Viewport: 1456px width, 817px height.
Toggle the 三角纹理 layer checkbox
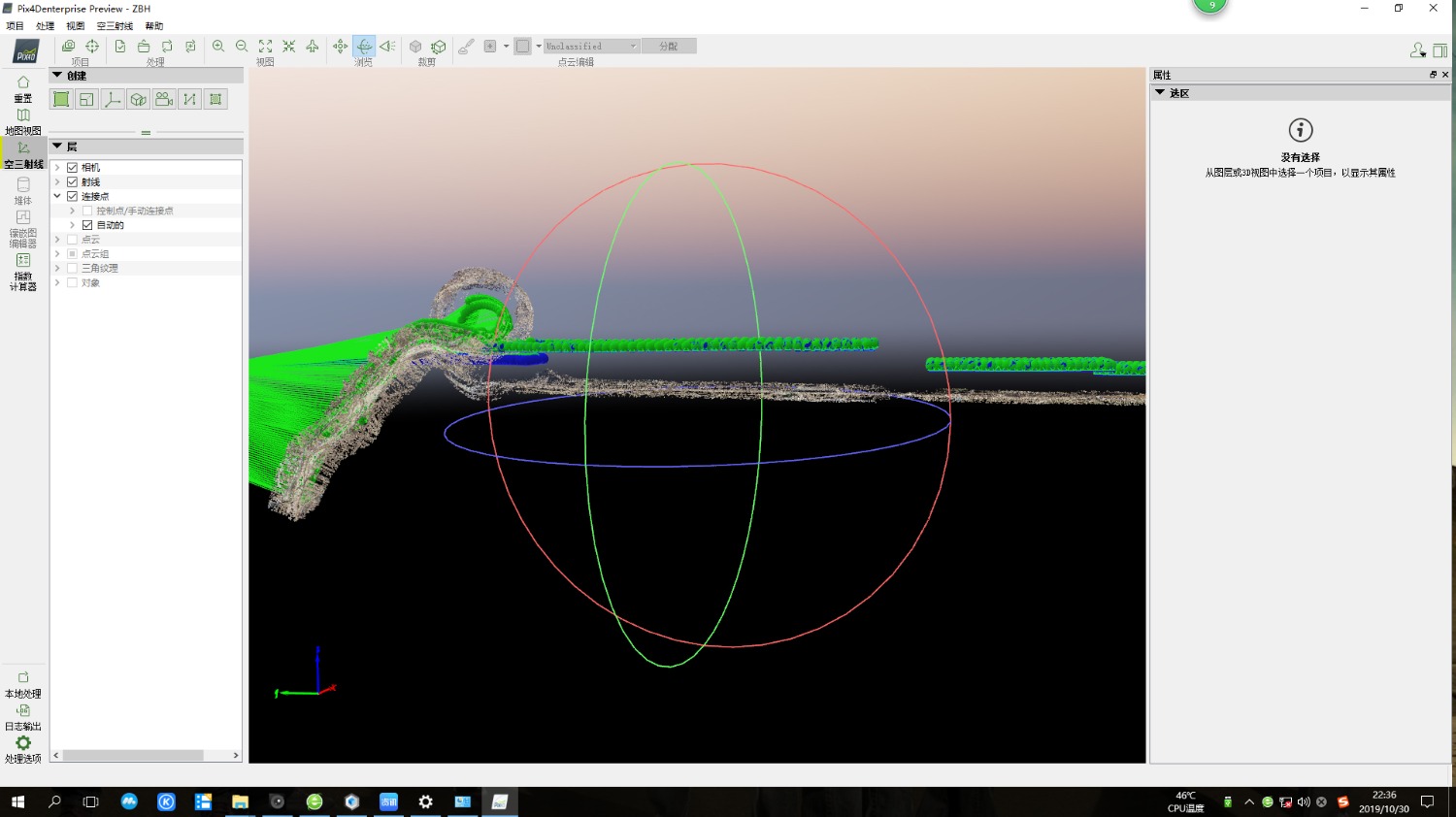[73, 268]
